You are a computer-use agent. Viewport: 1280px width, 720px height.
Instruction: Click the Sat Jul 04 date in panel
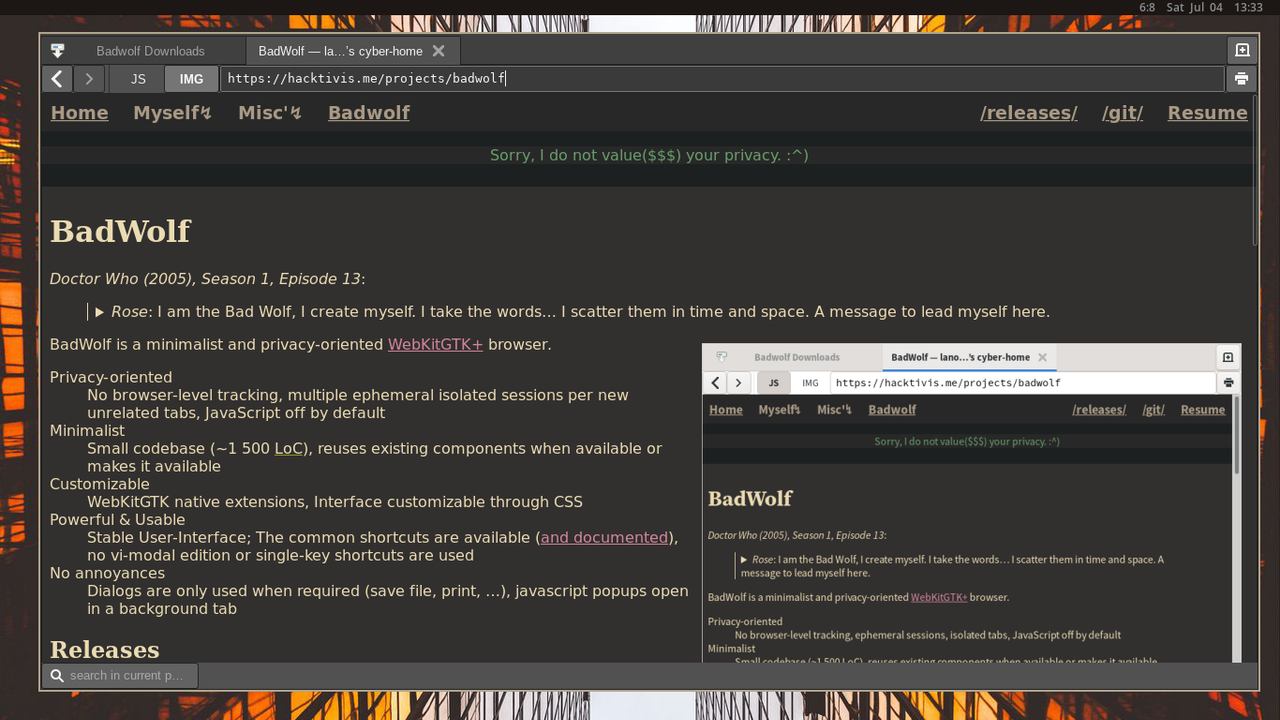1194,7
